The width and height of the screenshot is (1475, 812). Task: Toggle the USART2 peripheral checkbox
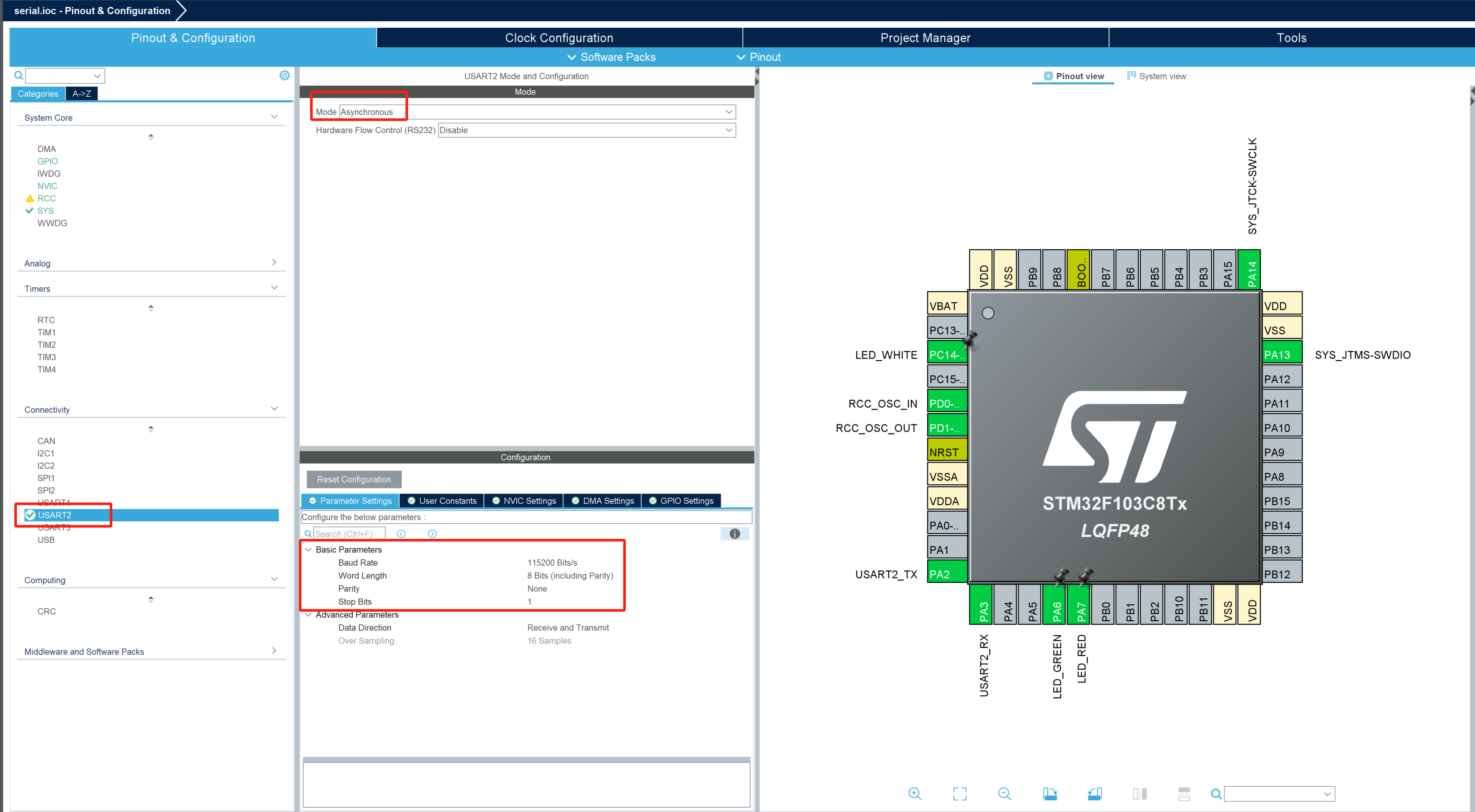coord(30,515)
